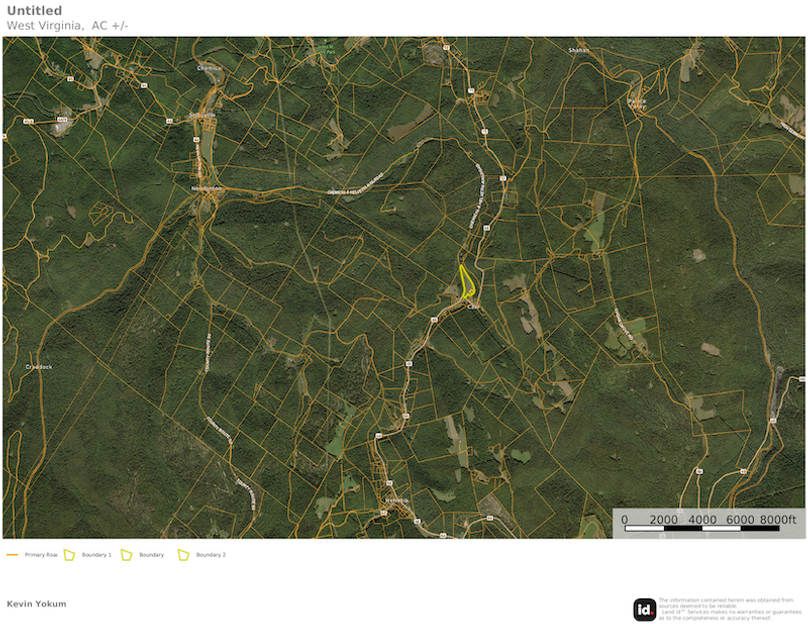Toggle the Boundary 2 legend entry off
This screenshot has width=808, height=624.
[210, 555]
